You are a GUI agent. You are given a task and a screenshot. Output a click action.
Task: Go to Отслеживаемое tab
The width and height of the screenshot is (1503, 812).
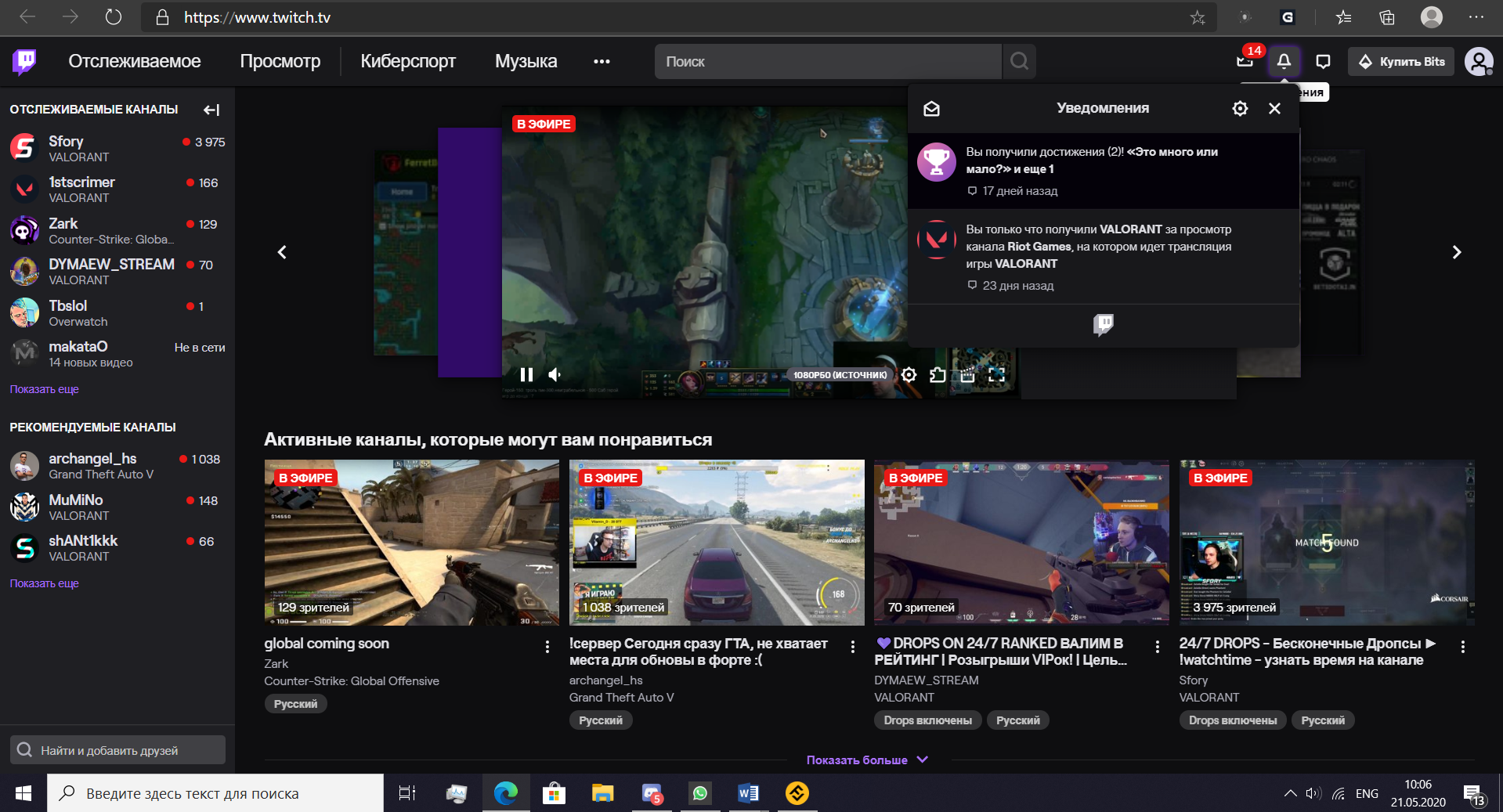pyautogui.click(x=135, y=61)
